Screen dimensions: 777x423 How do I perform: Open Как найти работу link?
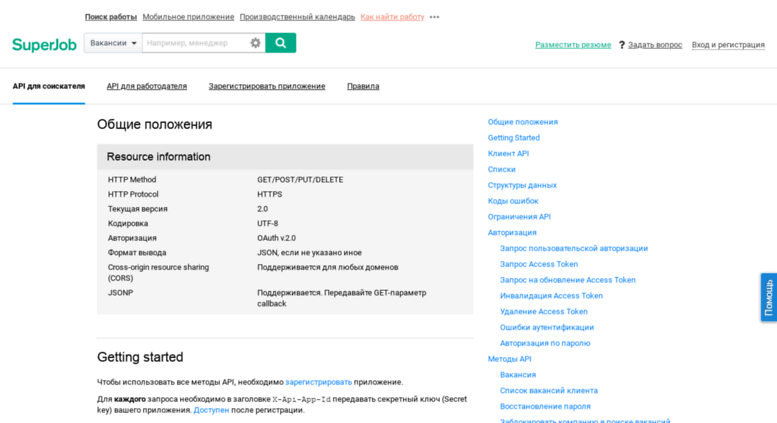pos(392,17)
